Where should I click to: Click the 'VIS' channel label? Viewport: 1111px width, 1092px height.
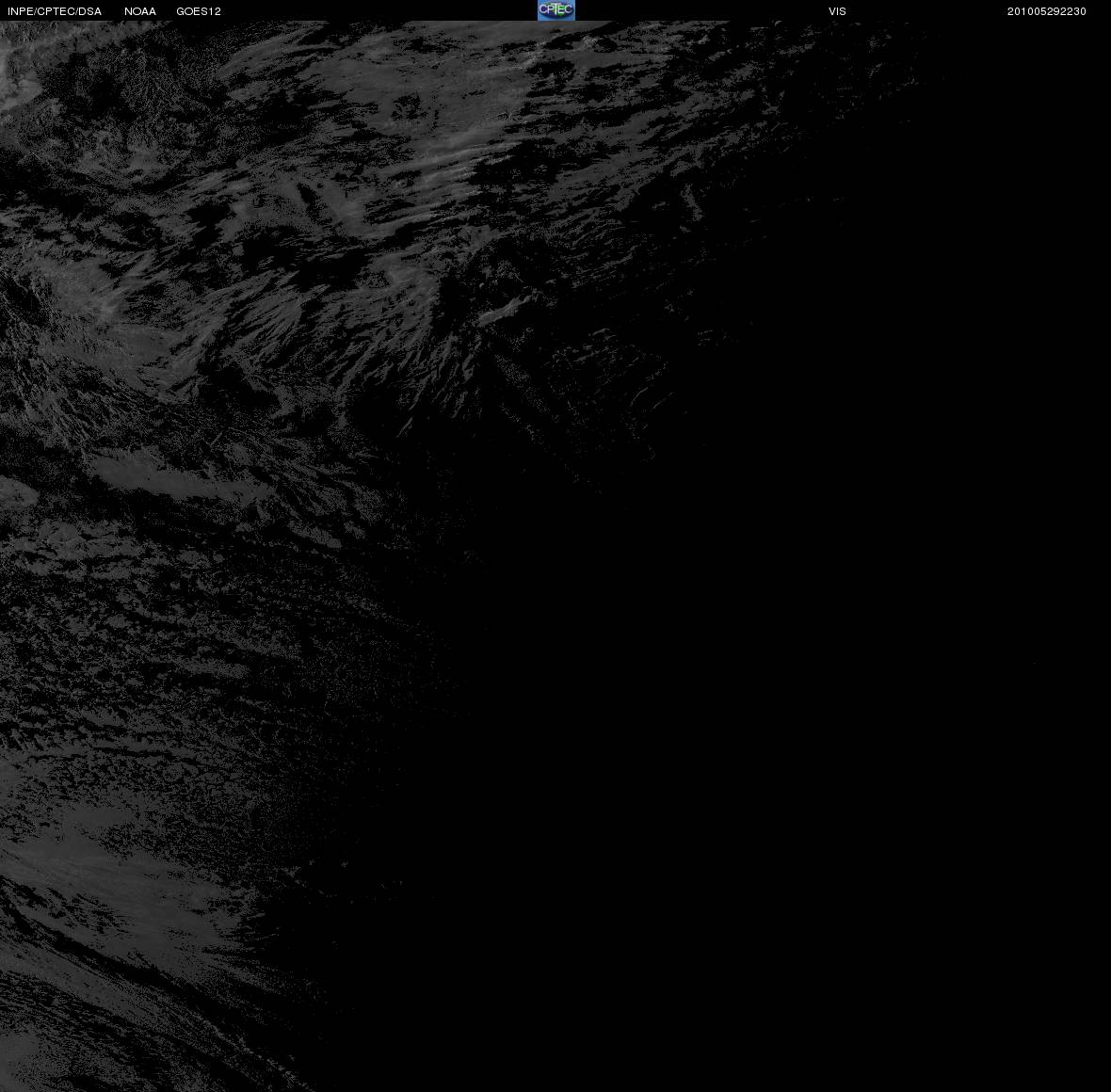pyautogui.click(x=838, y=11)
